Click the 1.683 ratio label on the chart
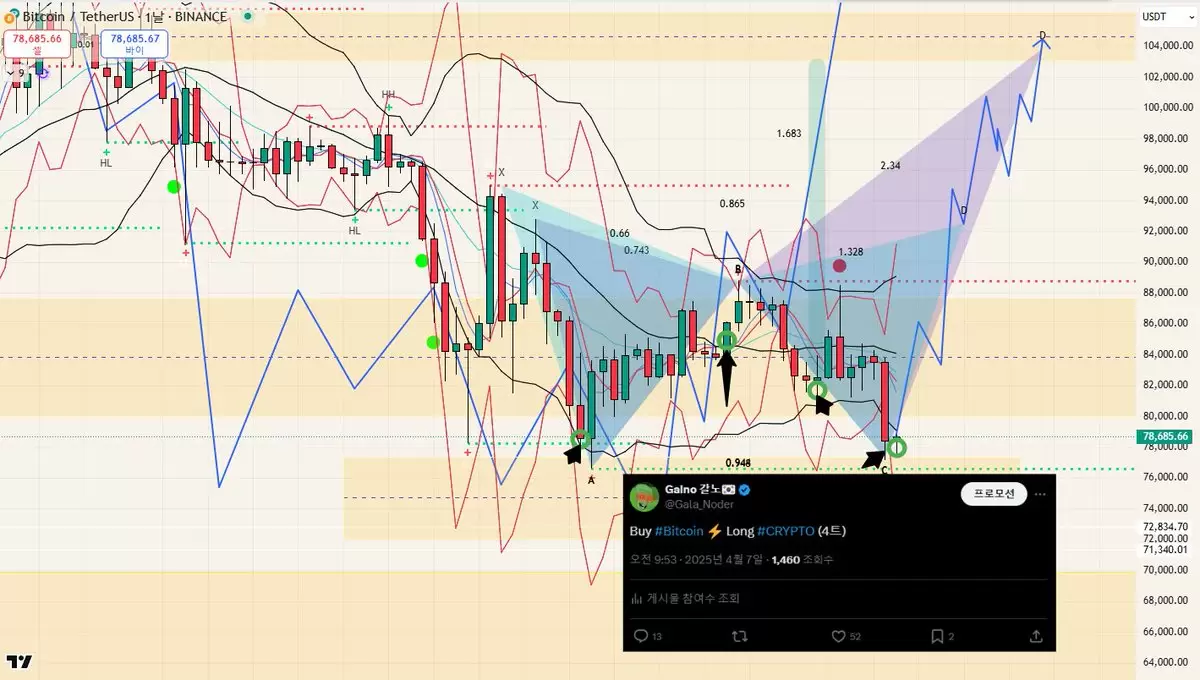The image size is (1200, 680). (x=789, y=133)
